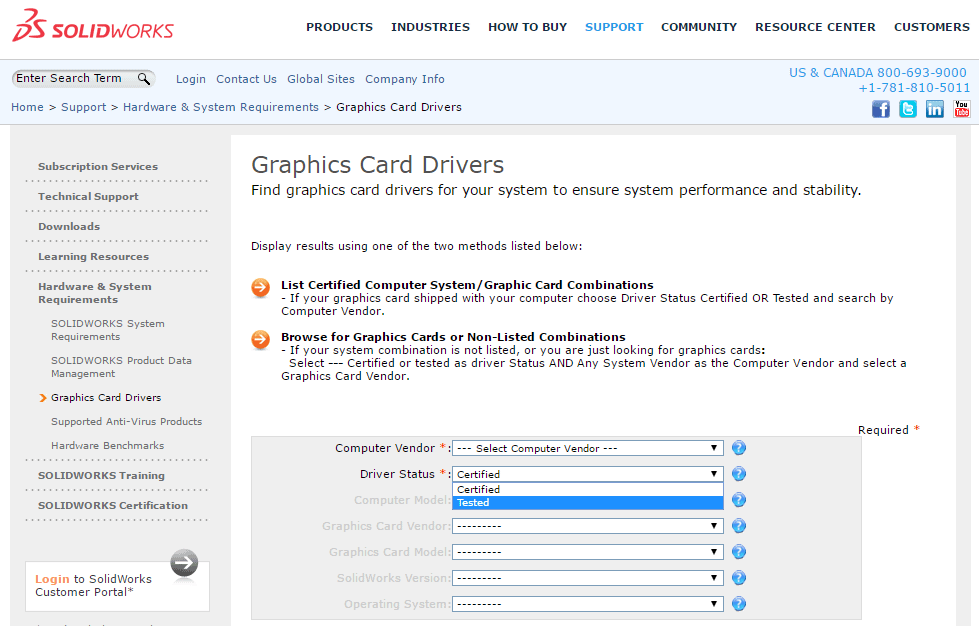Open SOLIDWORKS System Requirements sidebar link

tap(108, 330)
